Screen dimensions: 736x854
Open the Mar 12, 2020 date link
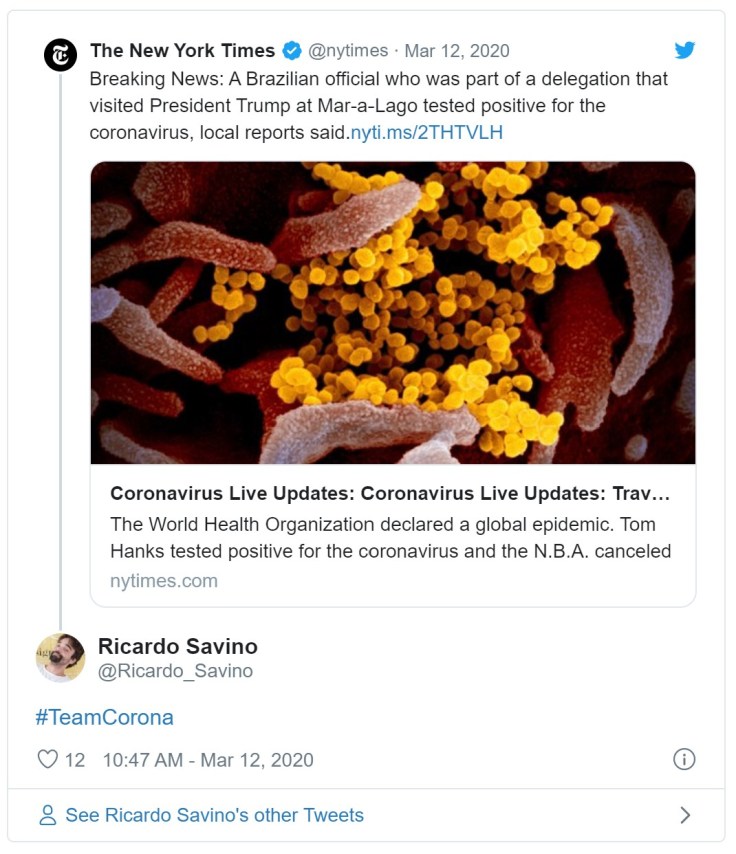click(x=457, y=51)
